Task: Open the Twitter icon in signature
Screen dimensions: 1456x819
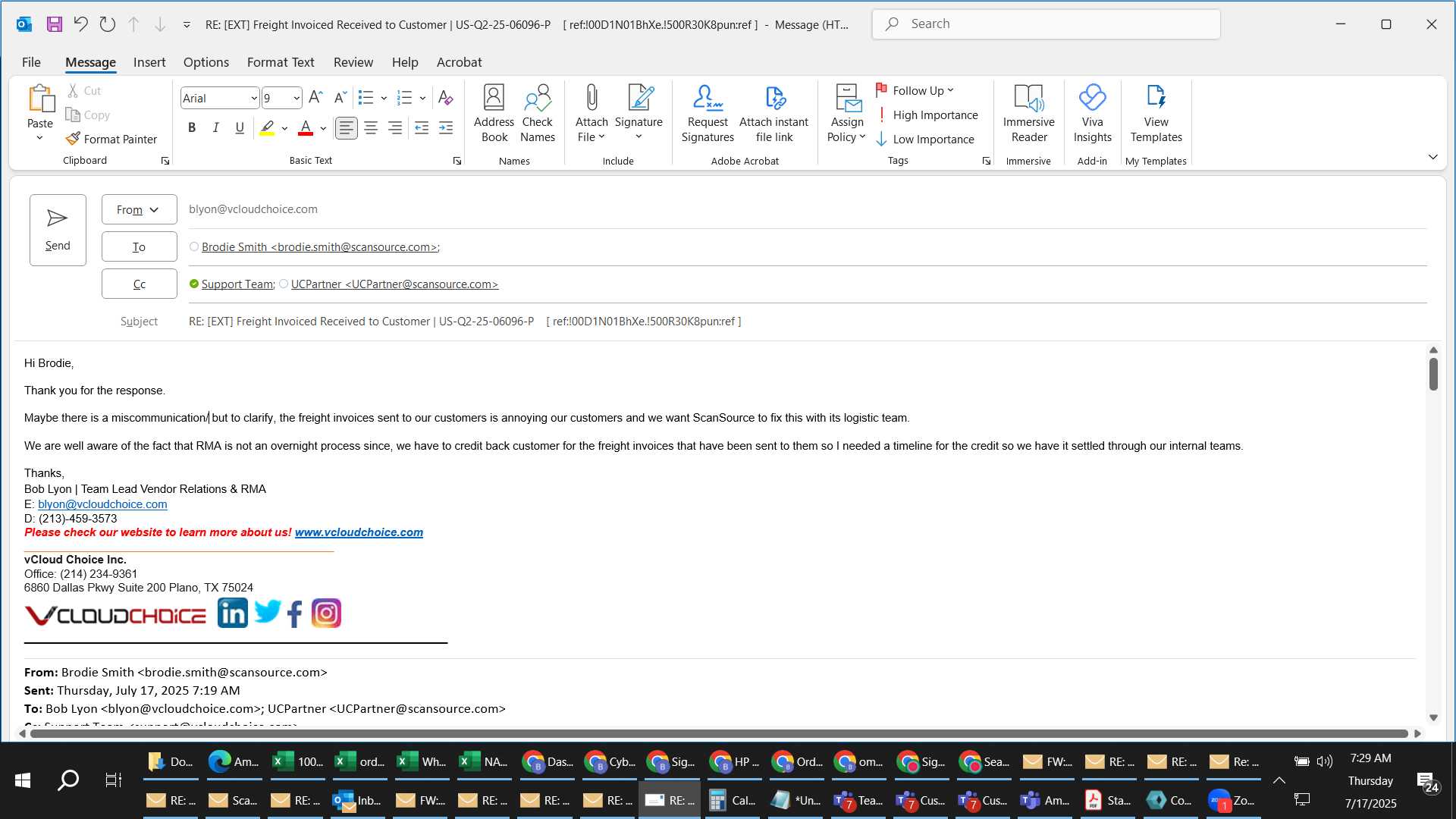Action: [267, 612]
